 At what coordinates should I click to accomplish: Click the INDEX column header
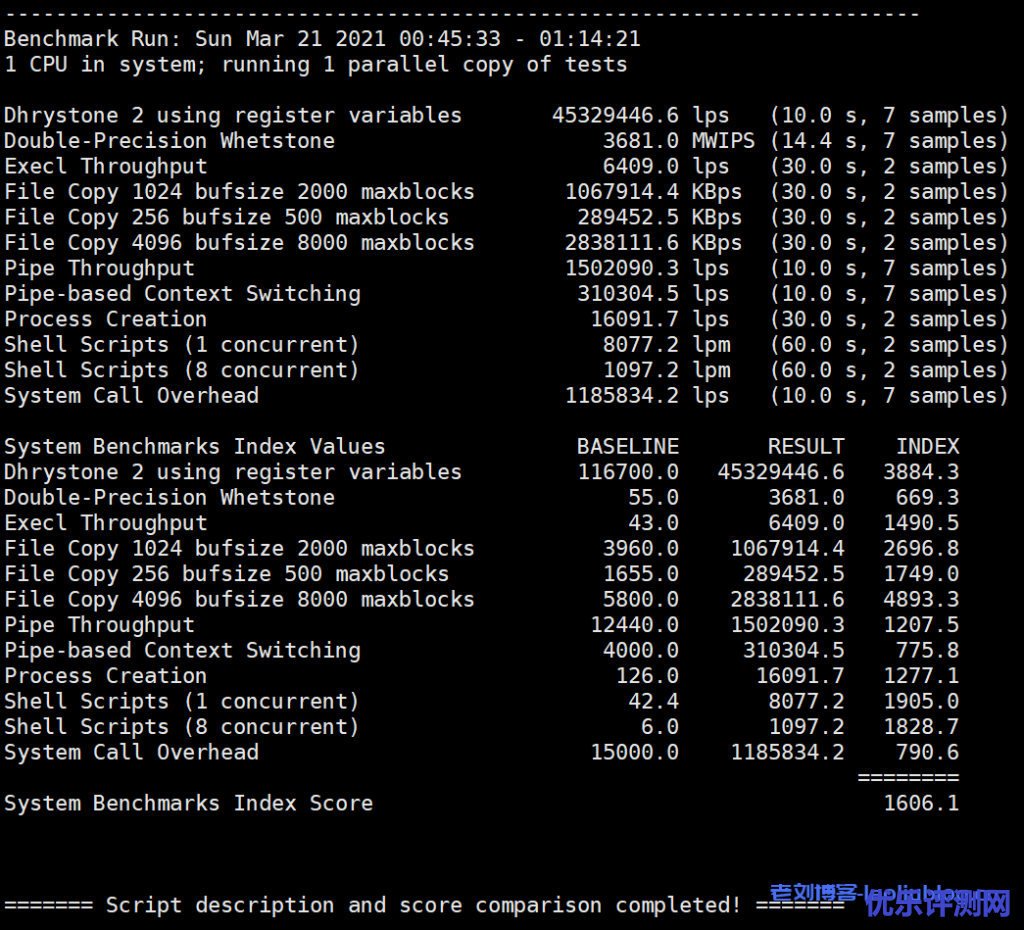[927, 447]
